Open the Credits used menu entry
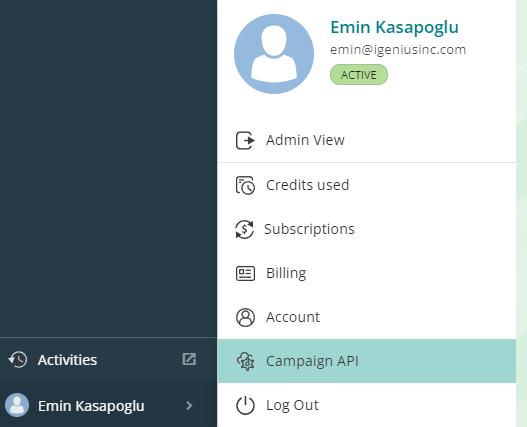Viewport: 527px width, 427px height. [367, 185]
